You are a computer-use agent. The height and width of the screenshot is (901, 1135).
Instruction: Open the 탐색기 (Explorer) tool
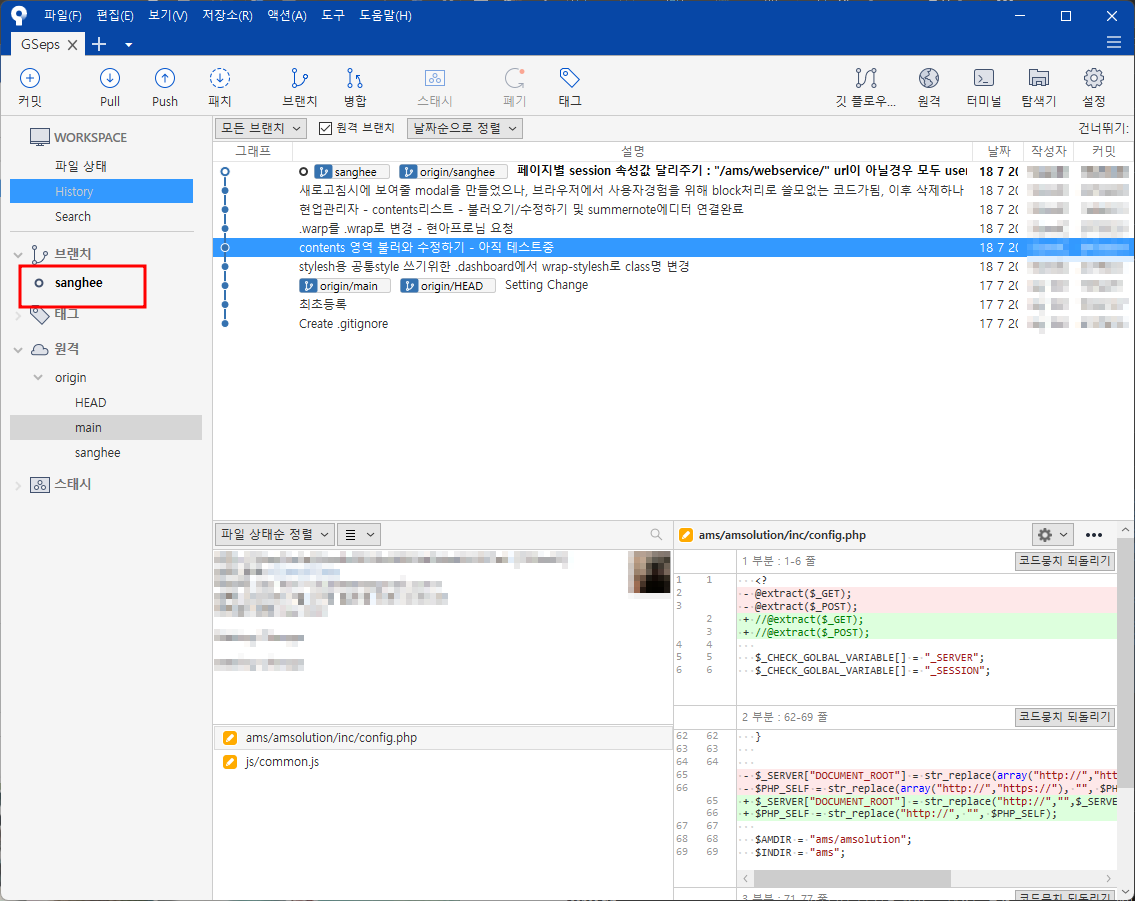(1039, 87)
